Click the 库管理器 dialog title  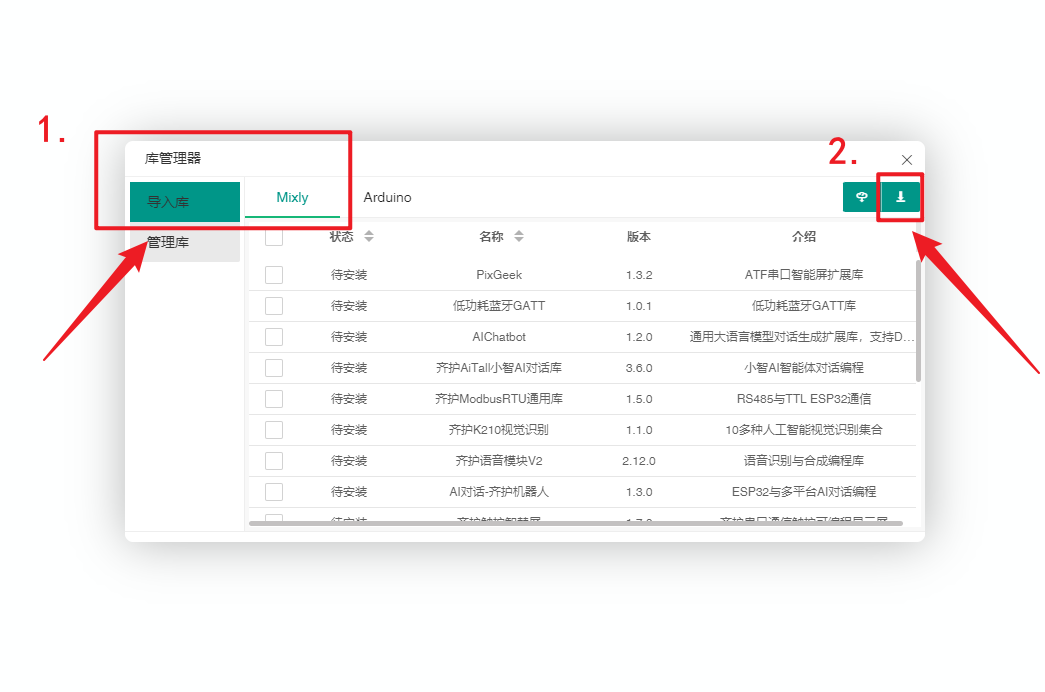pos(173,159)
